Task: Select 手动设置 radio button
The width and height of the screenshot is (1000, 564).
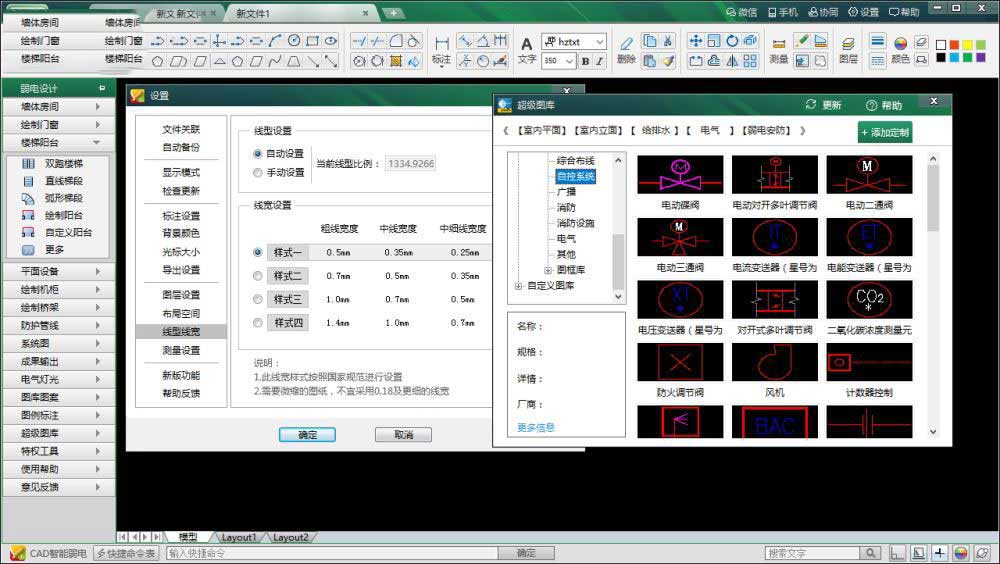Action: pos(258,172)
